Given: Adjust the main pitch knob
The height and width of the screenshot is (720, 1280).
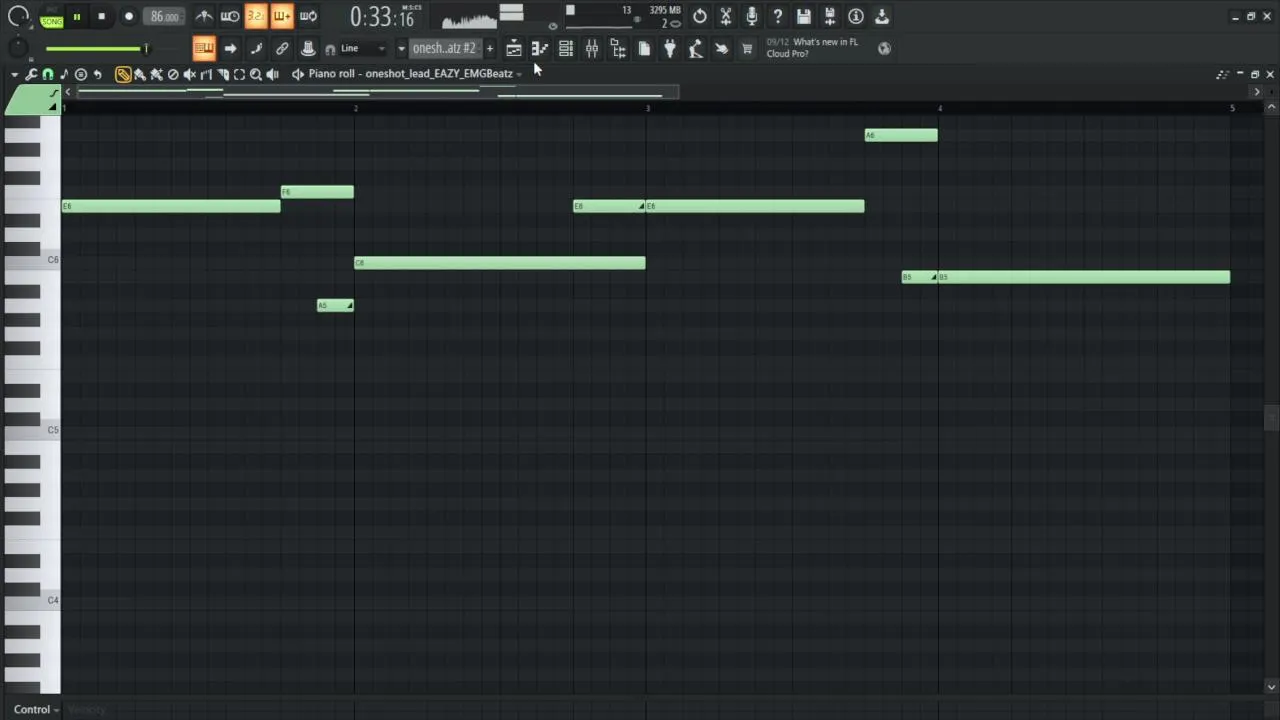Looking at the screenshot, I should [18, 48].
